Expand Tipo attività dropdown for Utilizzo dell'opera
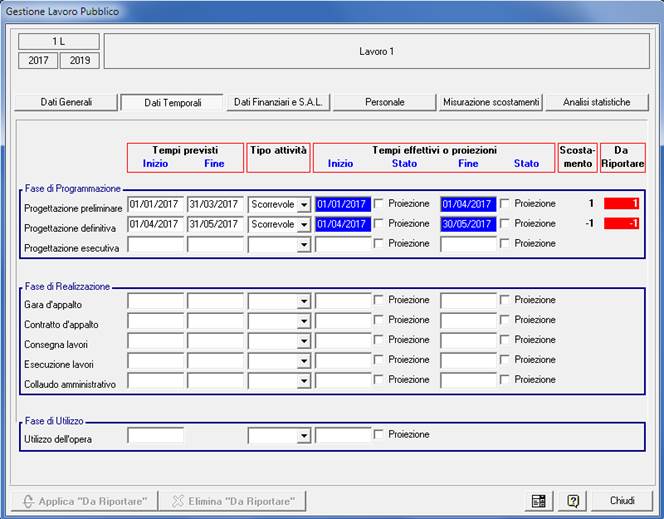The width and height of the screenshot is (664, 519). point(303,436)
